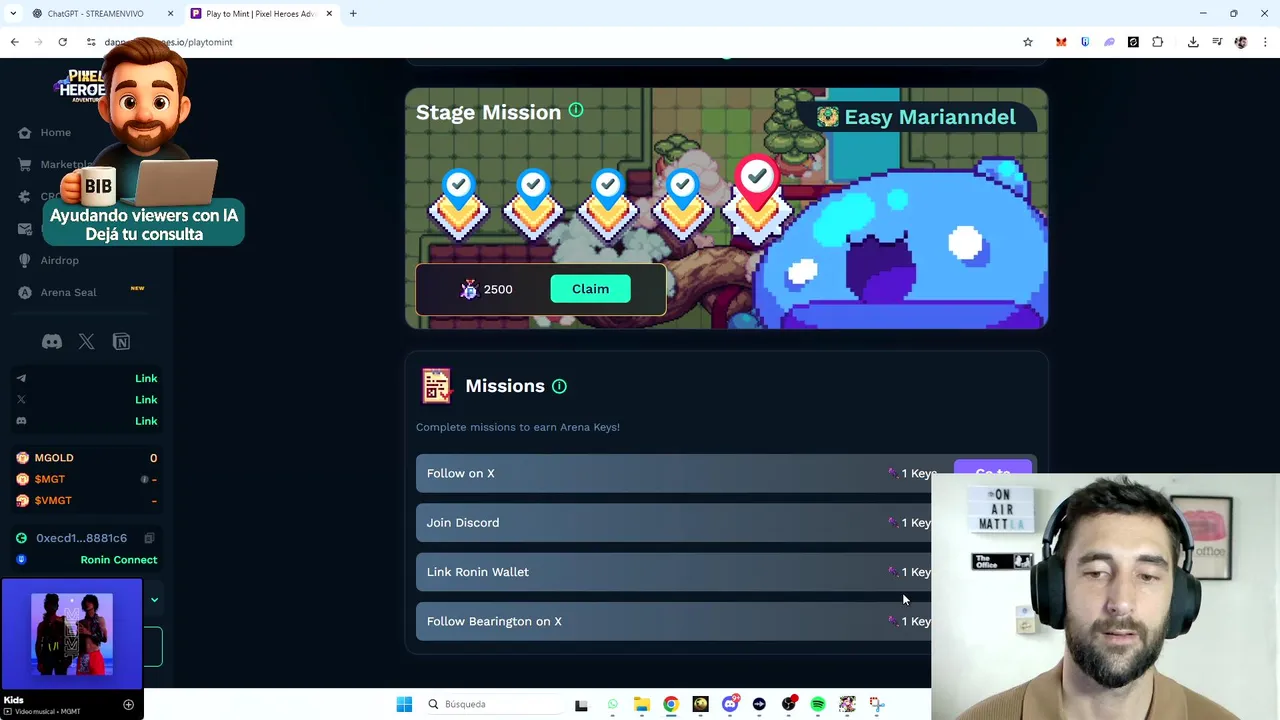Screen dimensions: 1280x720
Task: Open Google Chrome from the taskbar
Action: (x=671, y=704)
